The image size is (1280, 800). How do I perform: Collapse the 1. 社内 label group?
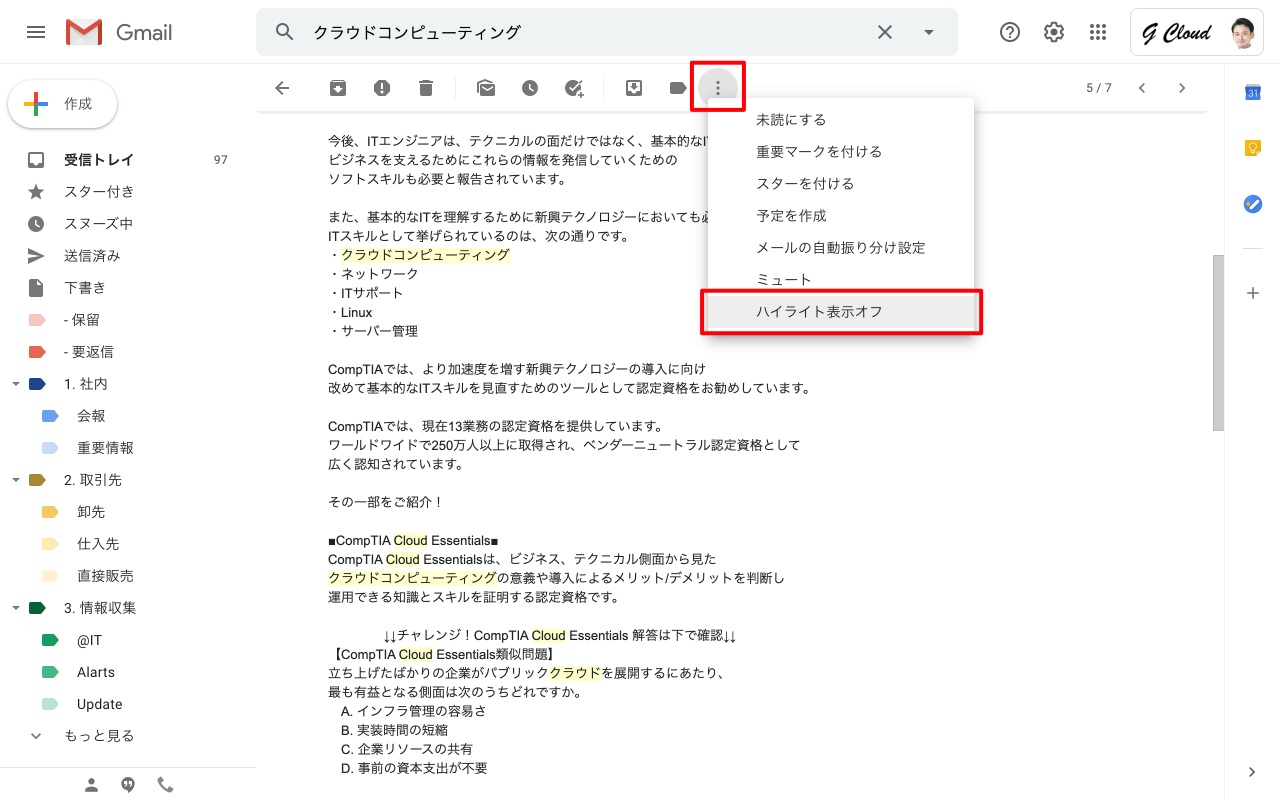[15, 384]
